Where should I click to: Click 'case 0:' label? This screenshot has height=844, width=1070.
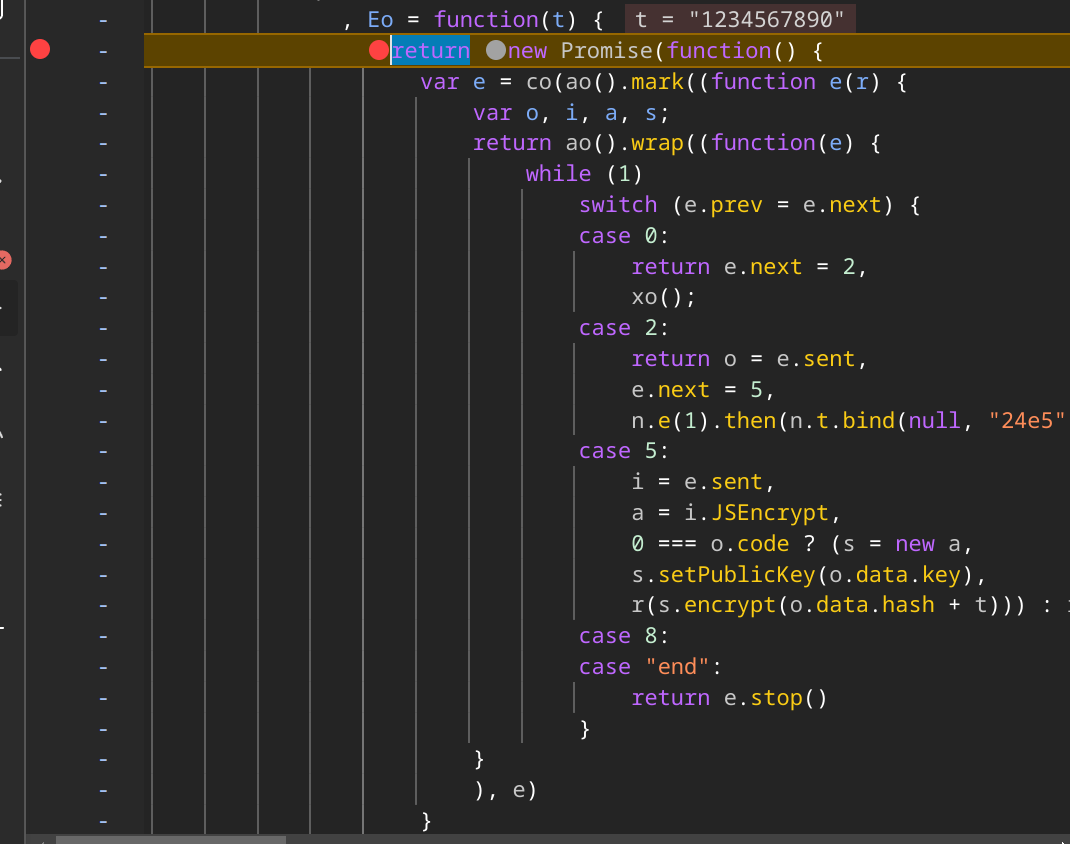[624, 236]
